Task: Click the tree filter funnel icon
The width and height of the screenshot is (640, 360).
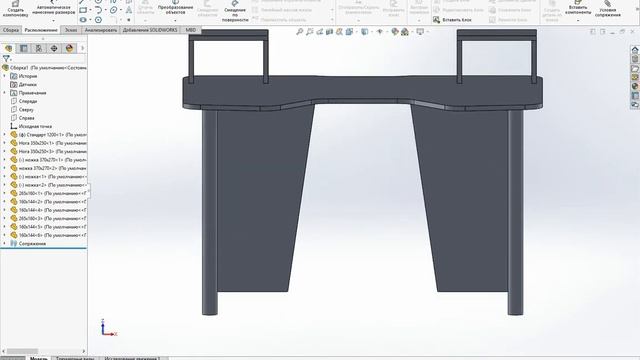Action: [x=6, y=59]
